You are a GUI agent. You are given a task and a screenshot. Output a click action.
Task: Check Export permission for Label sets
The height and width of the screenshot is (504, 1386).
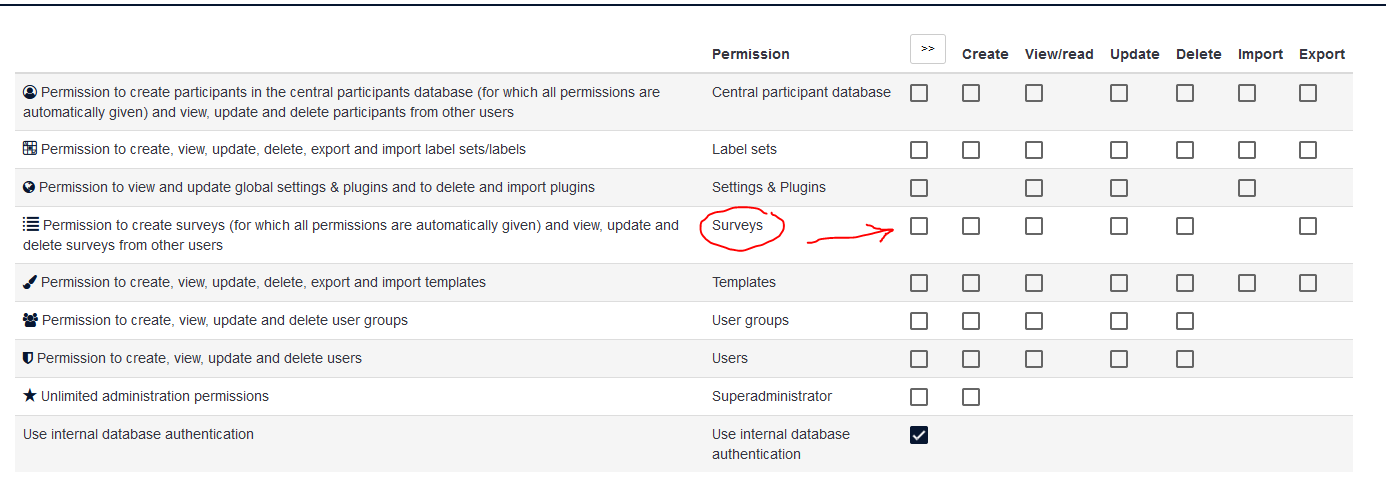click(x=1308, y=150)
